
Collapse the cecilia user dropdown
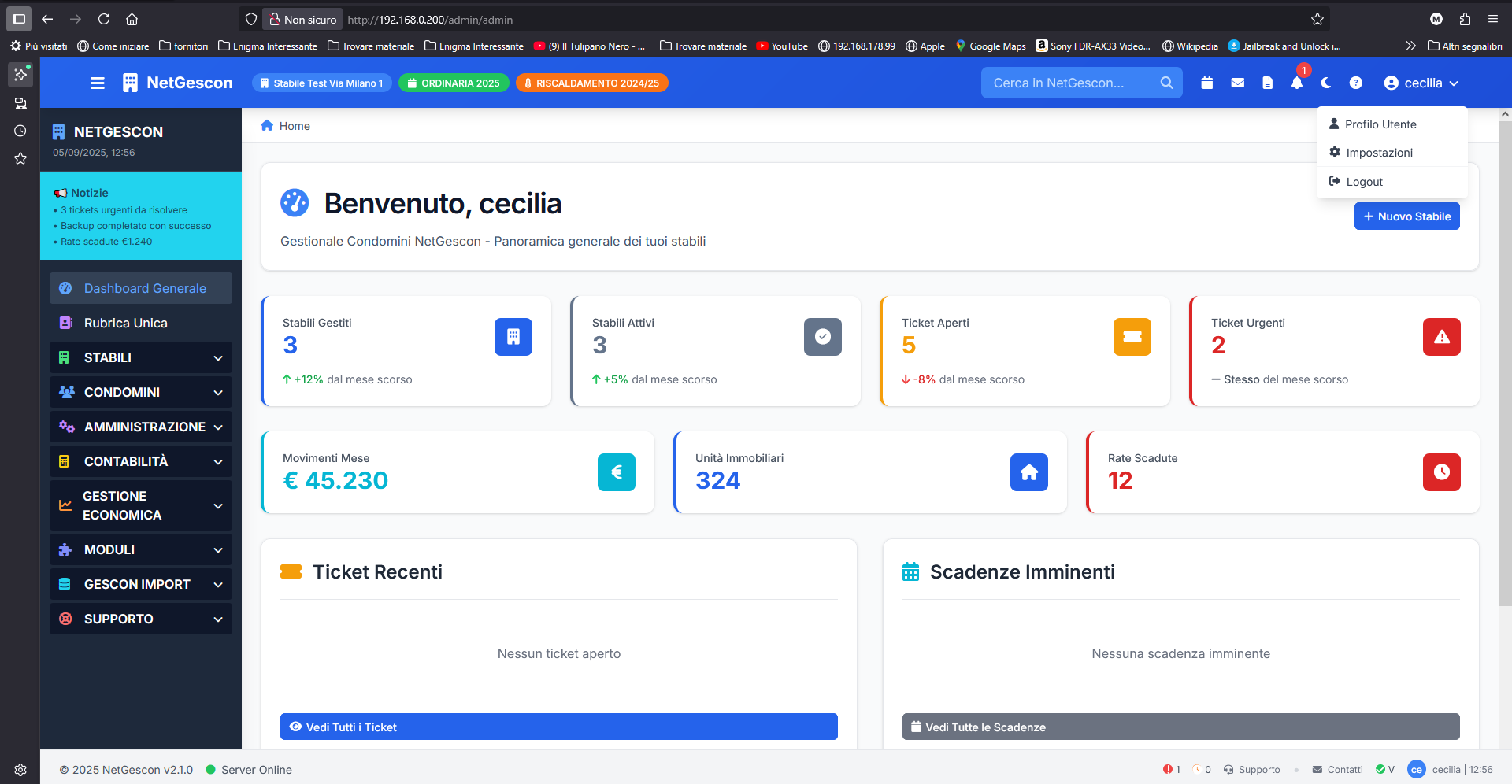pyautogui.click(x=1421, y=83)
